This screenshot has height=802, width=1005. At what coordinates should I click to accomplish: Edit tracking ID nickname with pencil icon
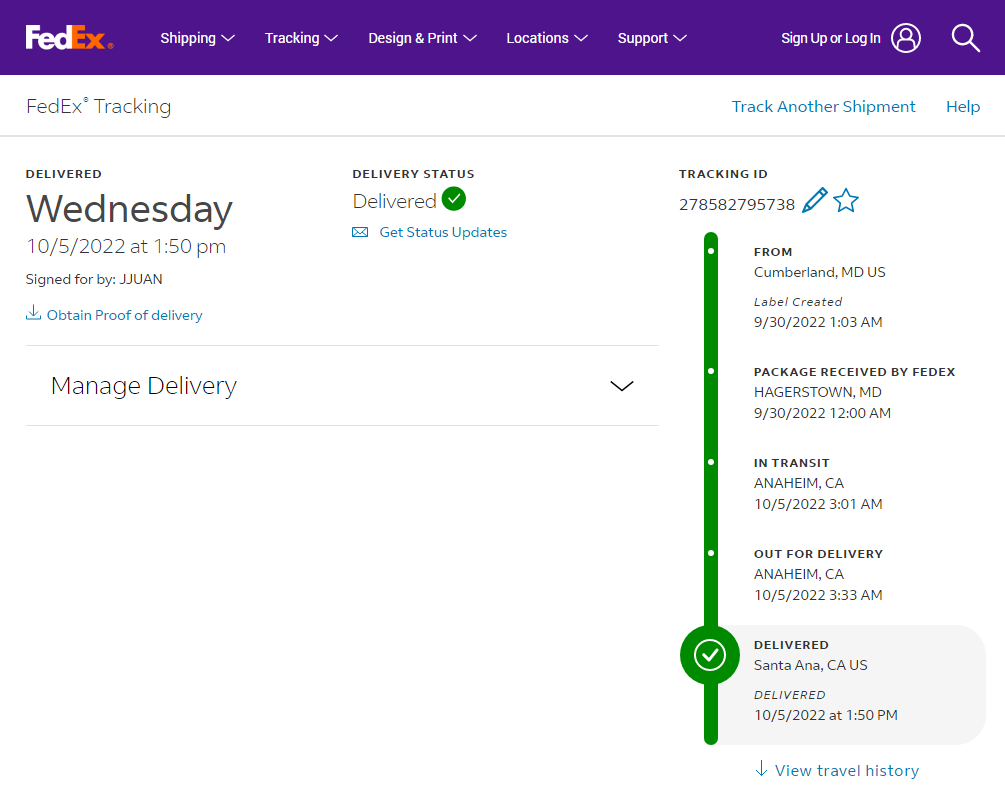tap(815, 201)
